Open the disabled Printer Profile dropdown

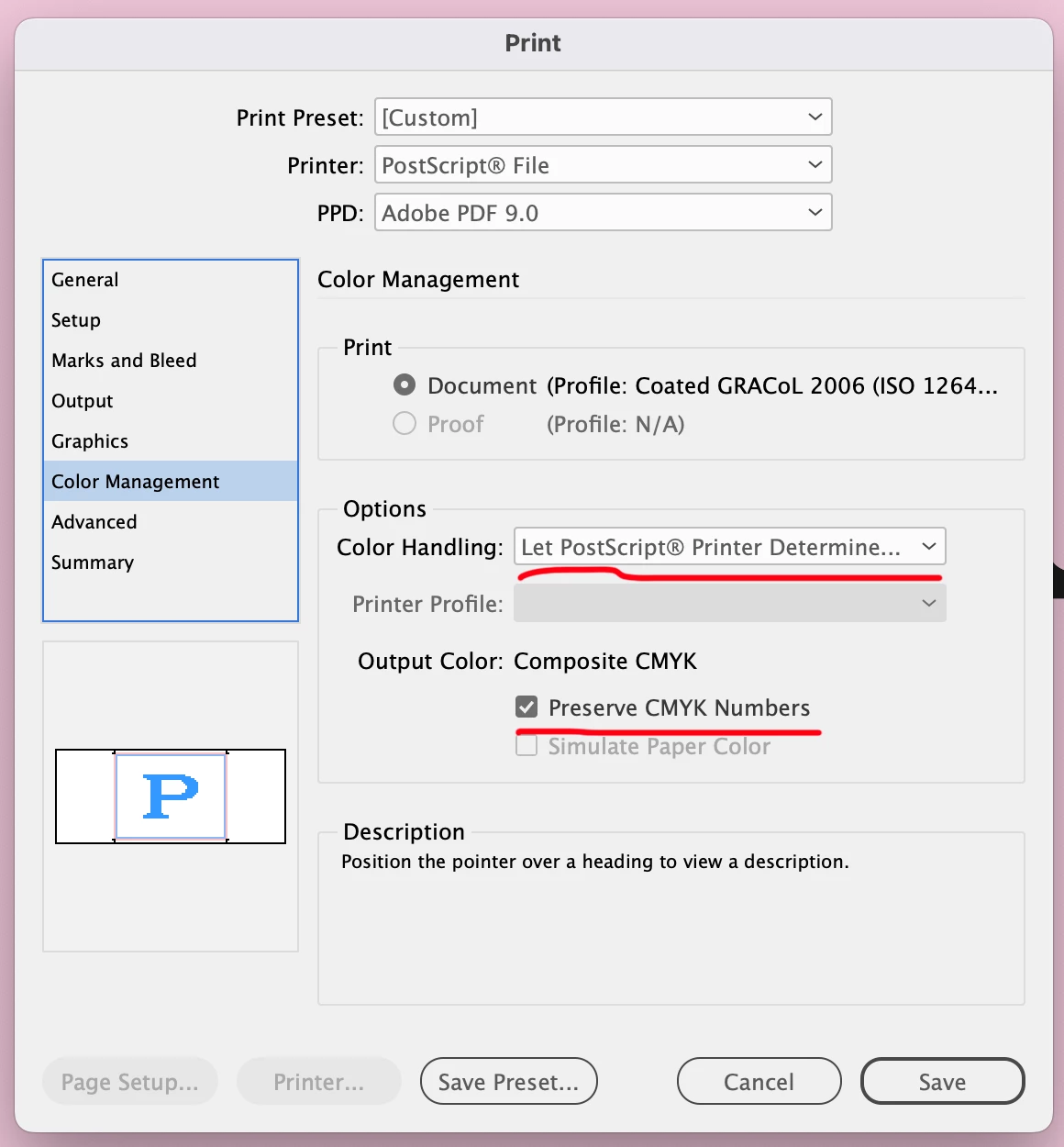tap(729, 604)
